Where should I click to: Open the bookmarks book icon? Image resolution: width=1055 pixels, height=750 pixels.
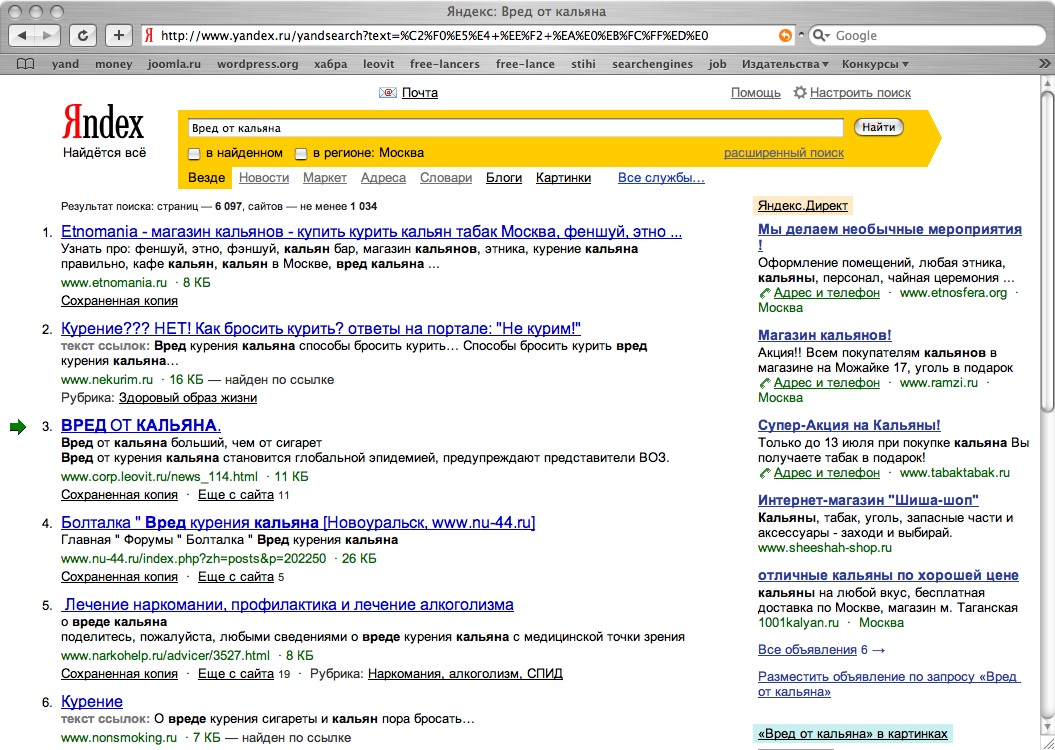pyautogui.click(x=26, y=64)
